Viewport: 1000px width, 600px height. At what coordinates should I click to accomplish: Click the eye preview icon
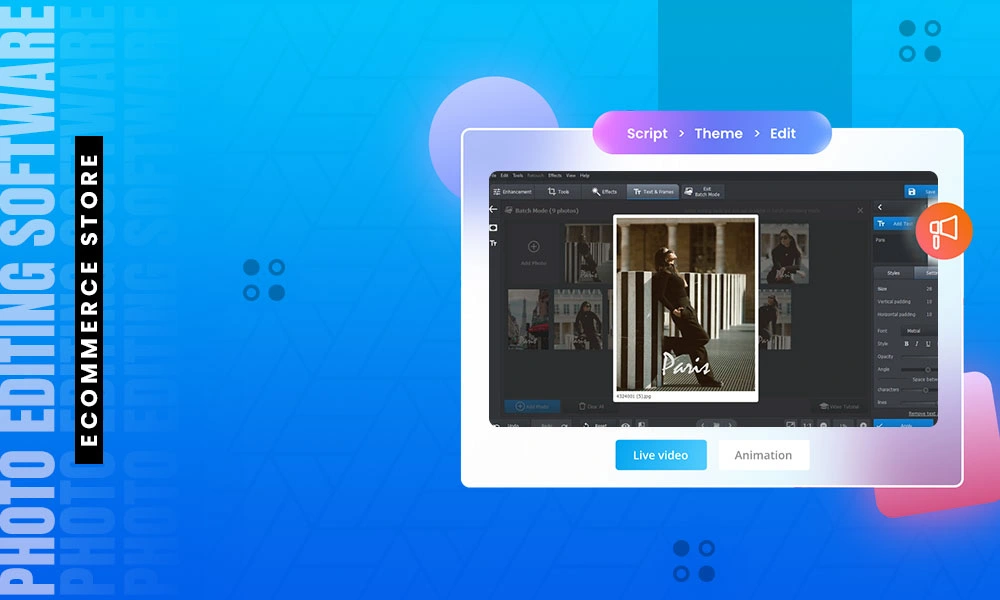pyautogui.click(x=626, y=424)
